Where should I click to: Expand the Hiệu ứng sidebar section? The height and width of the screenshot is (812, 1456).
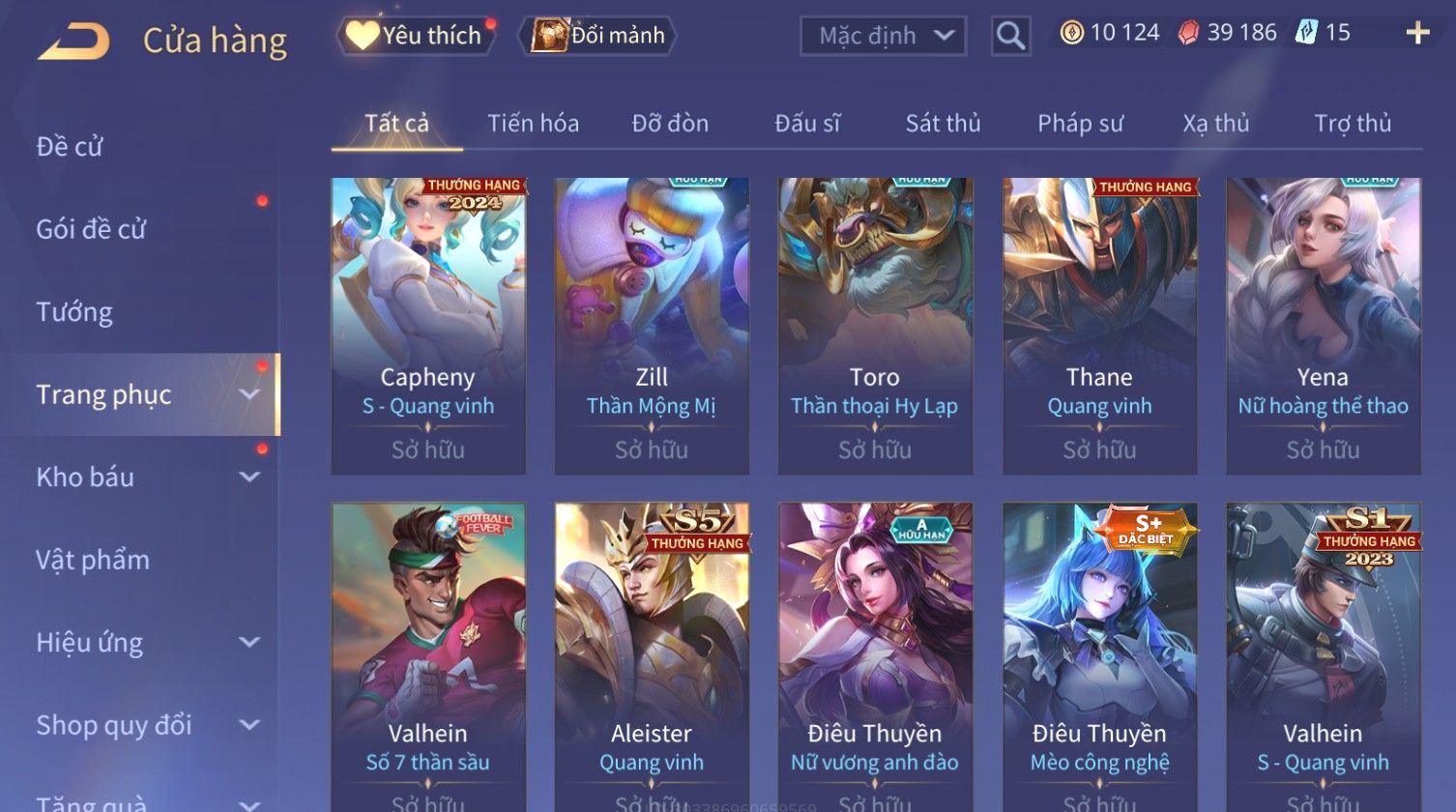pyautogui.click(x=249, y=642)
